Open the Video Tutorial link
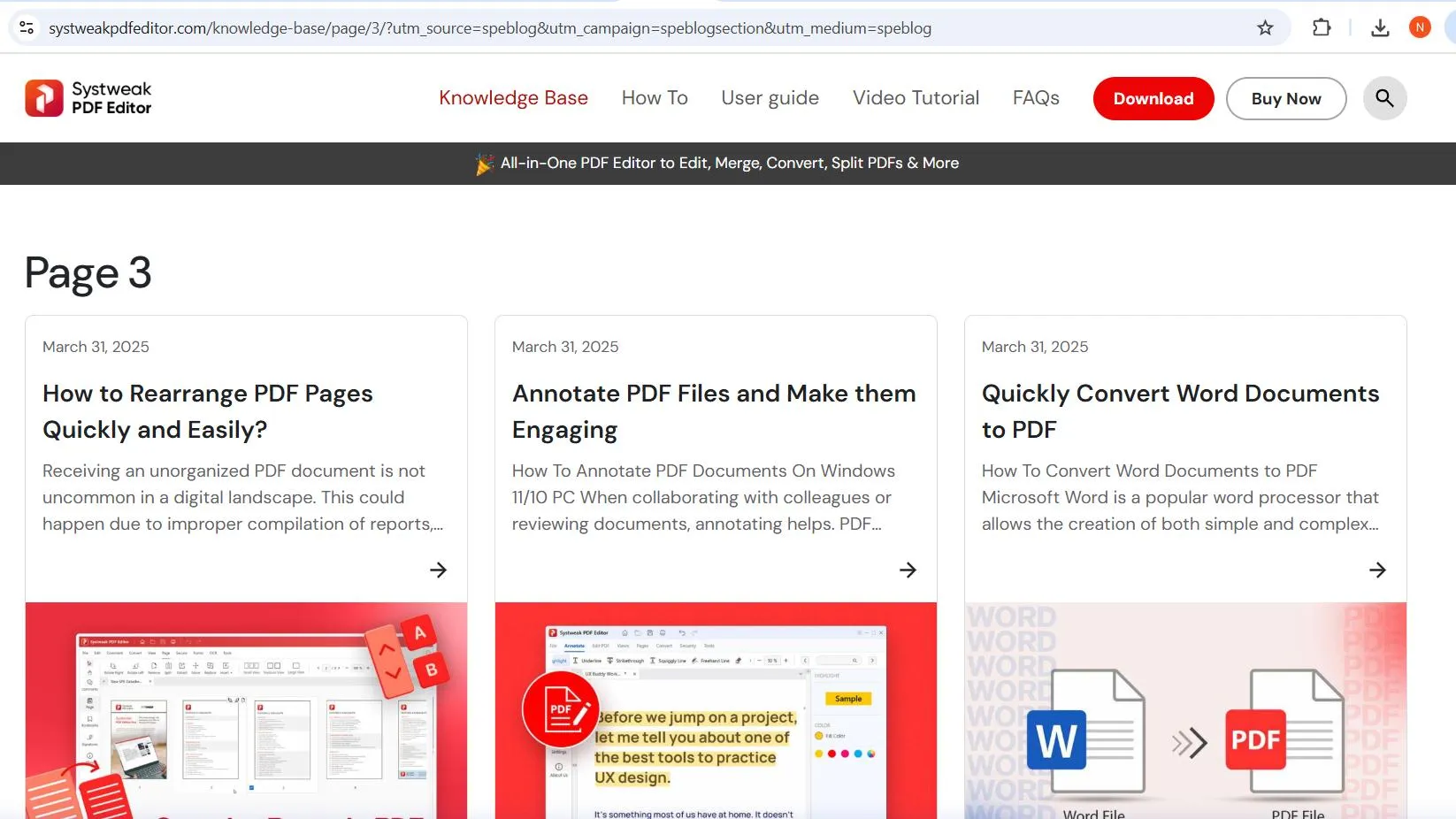1456x819 pixels. pos(916,98)
